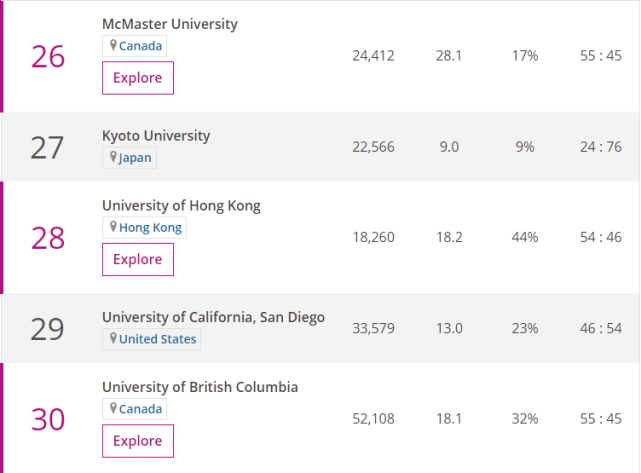641x473 pixels.
Task: Click rank number 27 in Kyoto row
Action: (x=47, y=147)
